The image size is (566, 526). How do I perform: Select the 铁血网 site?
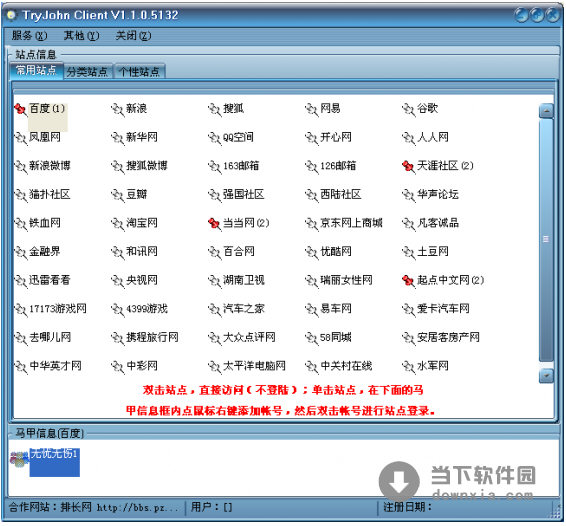point(45,223)
